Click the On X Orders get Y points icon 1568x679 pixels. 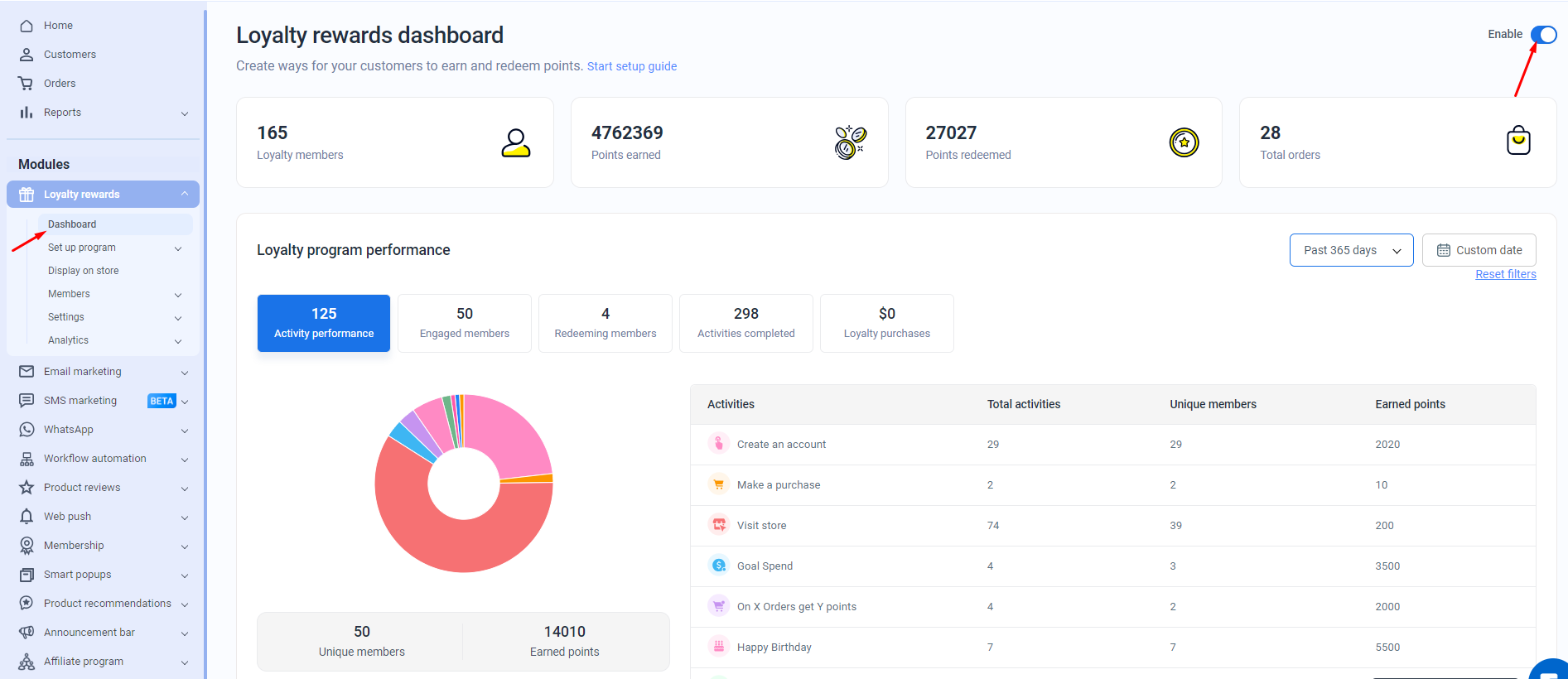point(719,606)
